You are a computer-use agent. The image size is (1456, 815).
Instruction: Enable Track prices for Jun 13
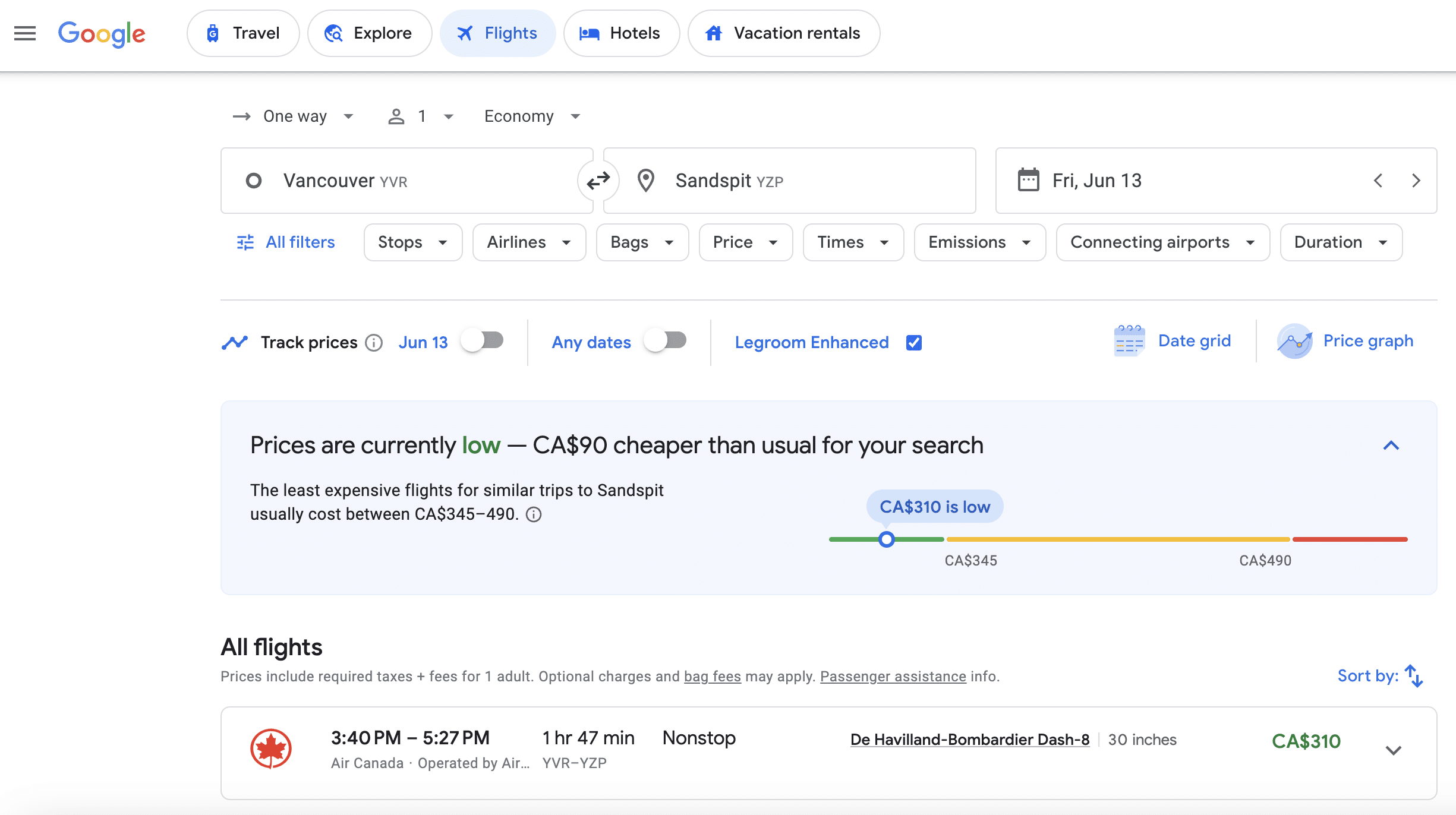tap(483, 342)
